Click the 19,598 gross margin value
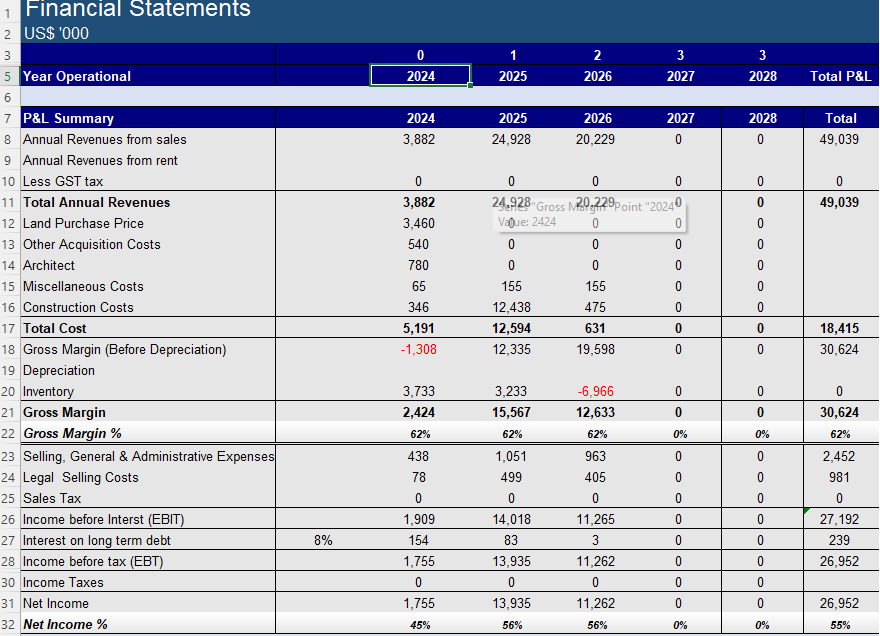This screenshot has height=636, width=880. point(595,350)
